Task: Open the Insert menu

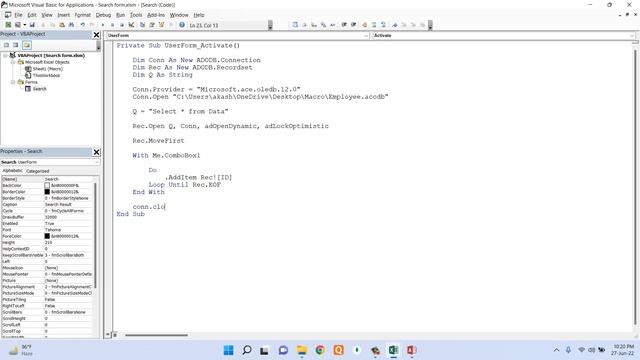Action: tap(63, 15)
